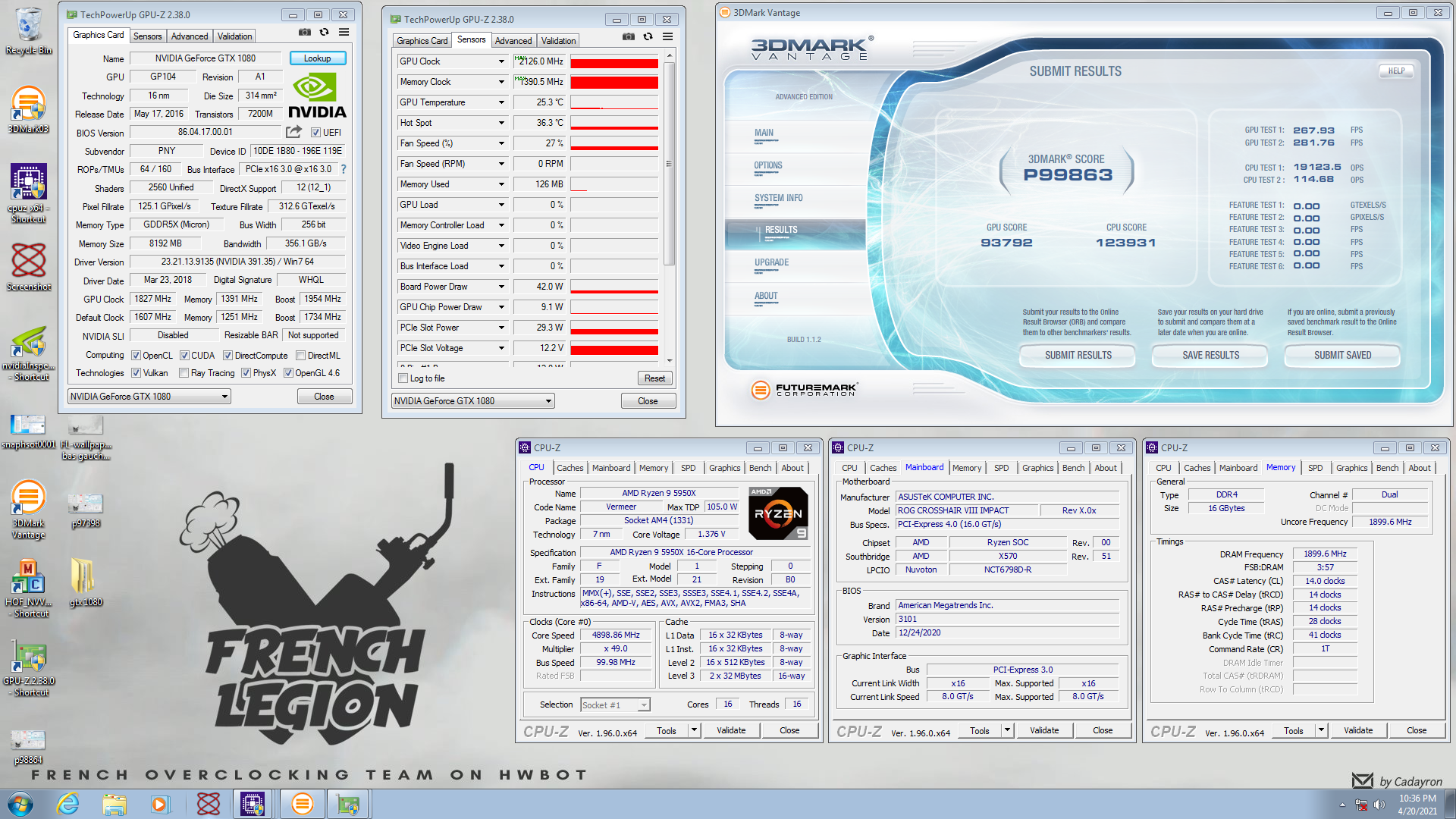Click the PCIe Slot Voltage graph bar
Viewport: 1456px width, 819px height.
point(613,348)
